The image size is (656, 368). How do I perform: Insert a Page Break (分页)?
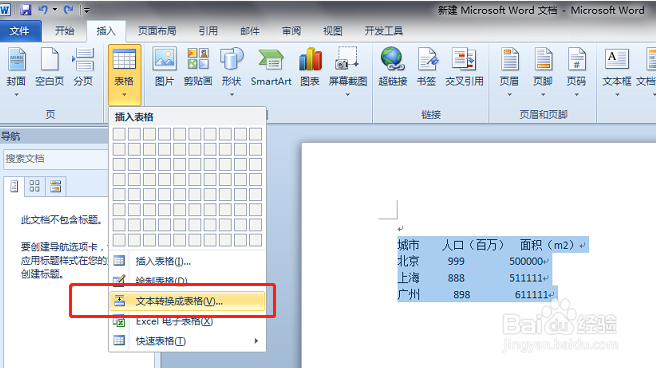click(83, 67)
